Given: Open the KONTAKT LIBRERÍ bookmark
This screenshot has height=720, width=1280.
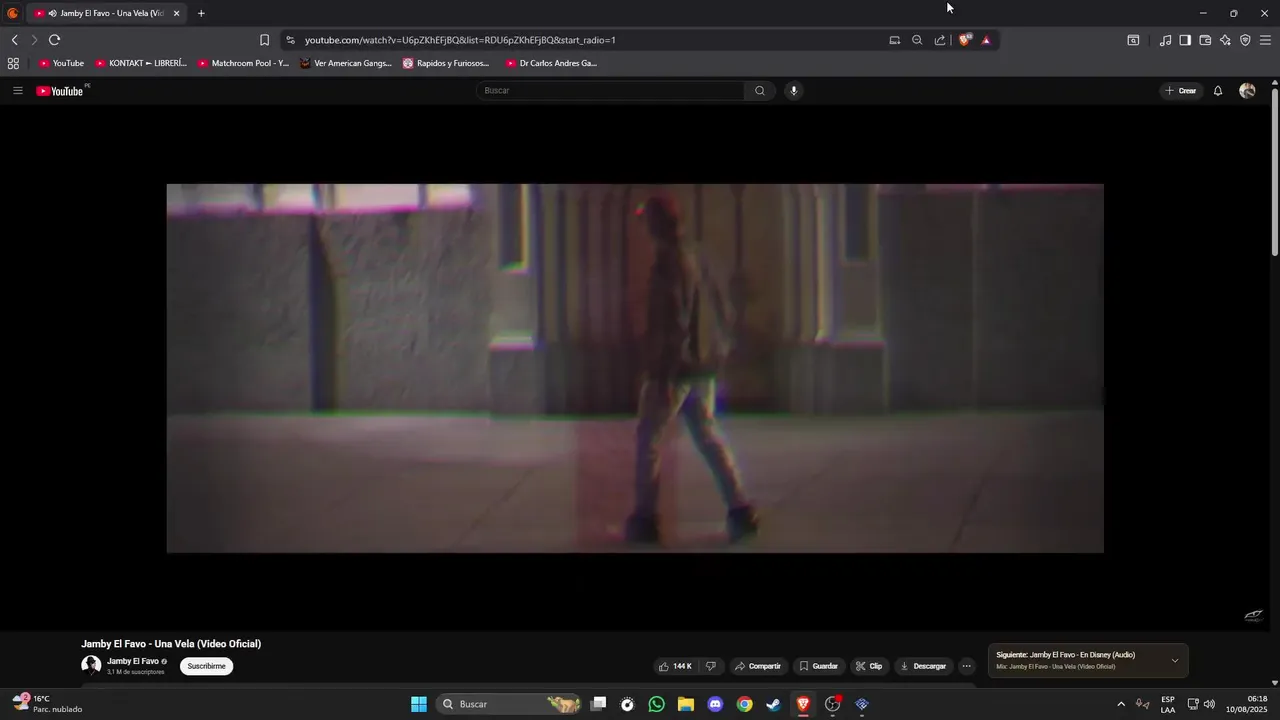Looking at the screenshot, I should coord(141,63).
